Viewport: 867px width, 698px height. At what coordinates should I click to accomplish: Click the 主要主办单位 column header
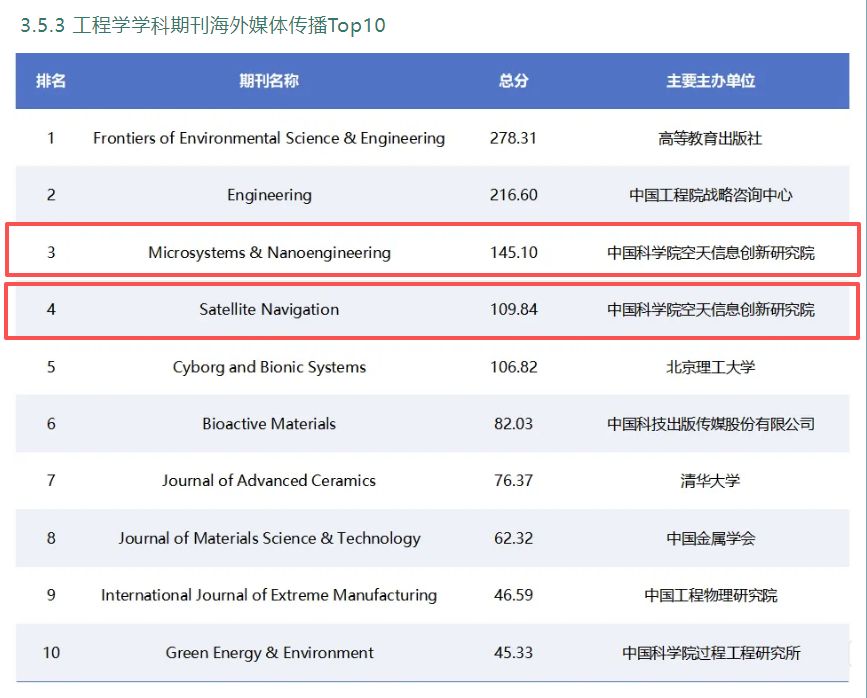pos(710,81)
